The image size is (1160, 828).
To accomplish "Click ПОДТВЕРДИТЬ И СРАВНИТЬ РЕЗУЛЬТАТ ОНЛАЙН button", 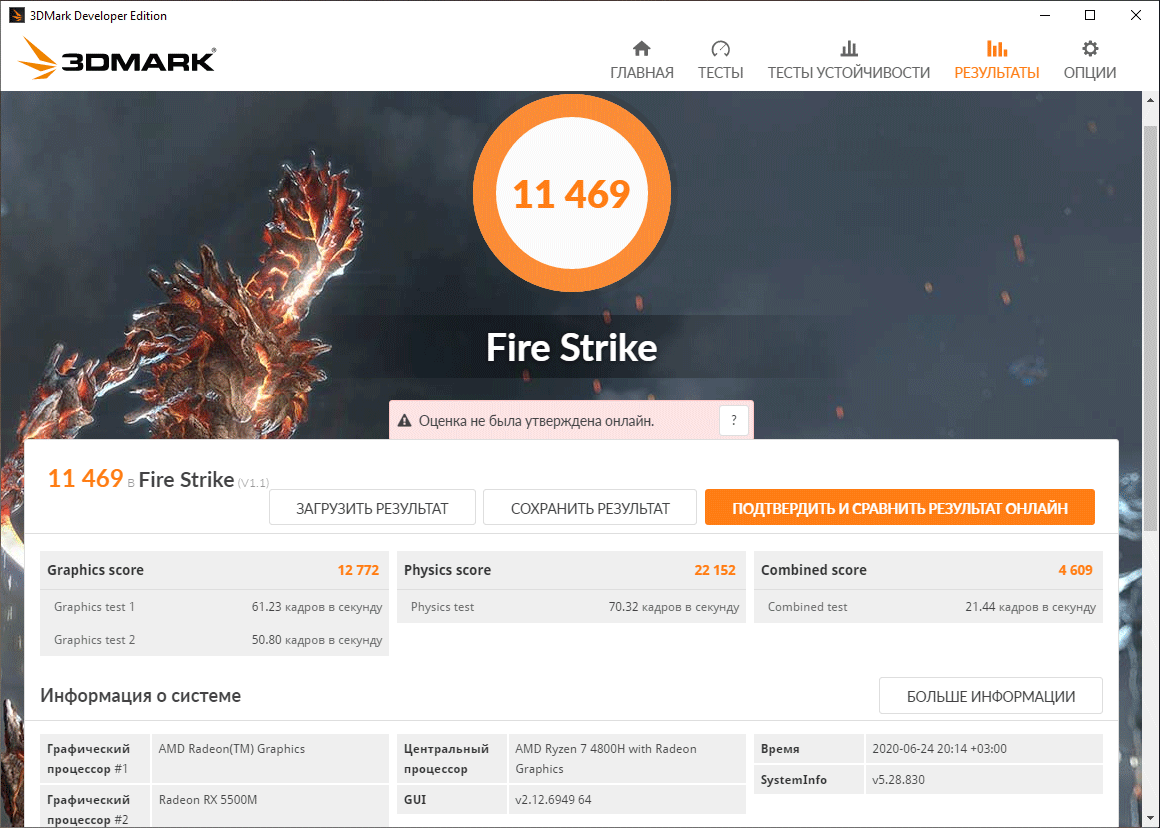I will point(900,508).
